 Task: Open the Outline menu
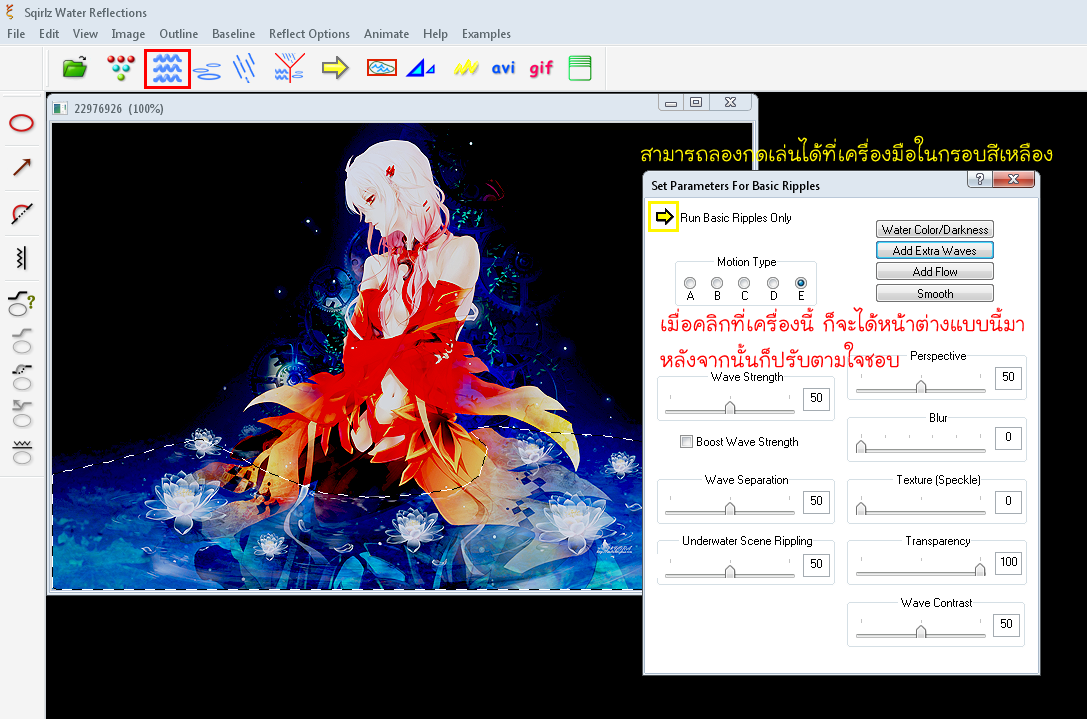click(178, 34)
